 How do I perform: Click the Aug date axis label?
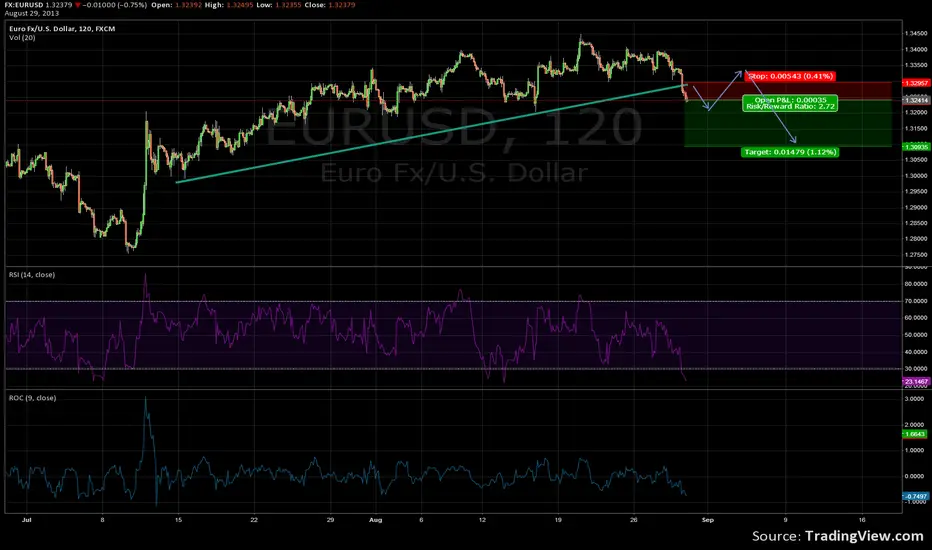pos(375,520)
